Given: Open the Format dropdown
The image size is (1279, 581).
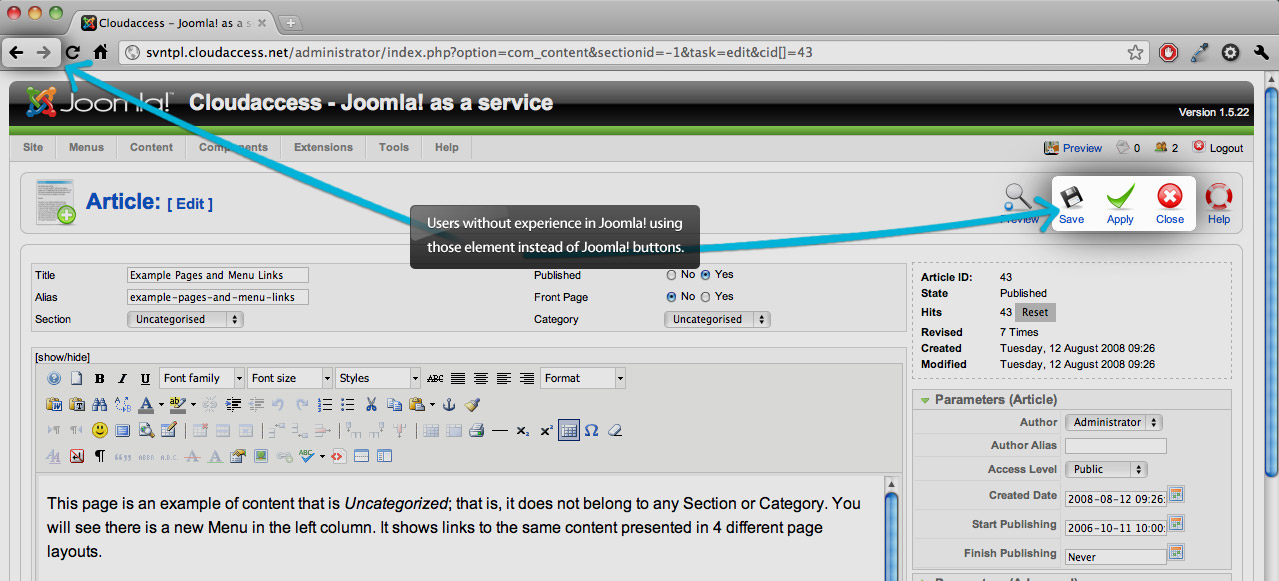Looking at the screenshot, I should pos(583,379).
